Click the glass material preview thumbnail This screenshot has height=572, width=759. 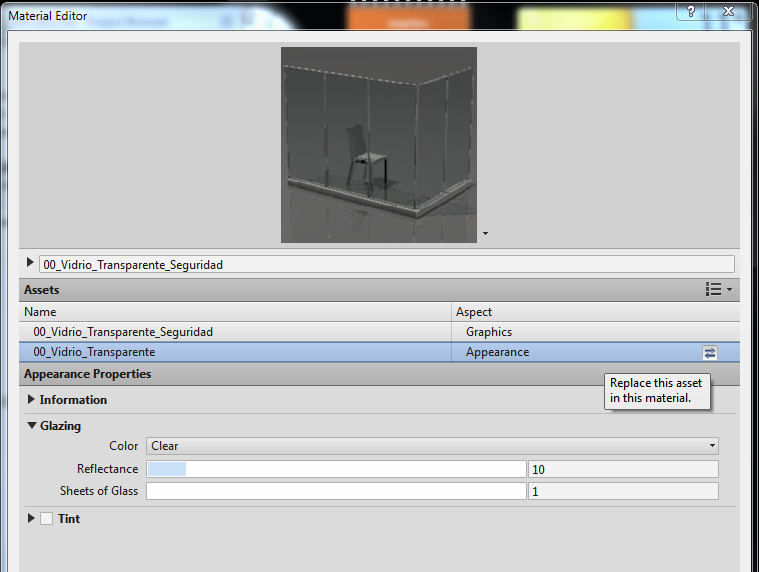tap(379, 145)
